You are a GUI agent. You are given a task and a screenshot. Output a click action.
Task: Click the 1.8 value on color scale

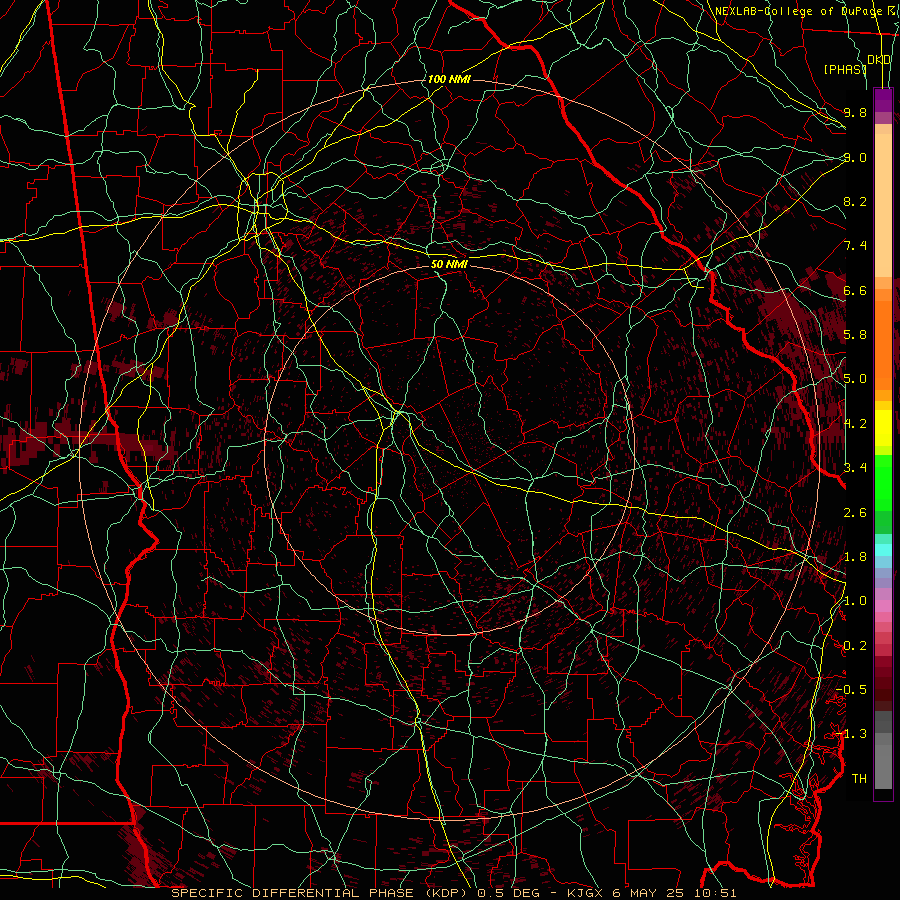(x=855, y=557)
